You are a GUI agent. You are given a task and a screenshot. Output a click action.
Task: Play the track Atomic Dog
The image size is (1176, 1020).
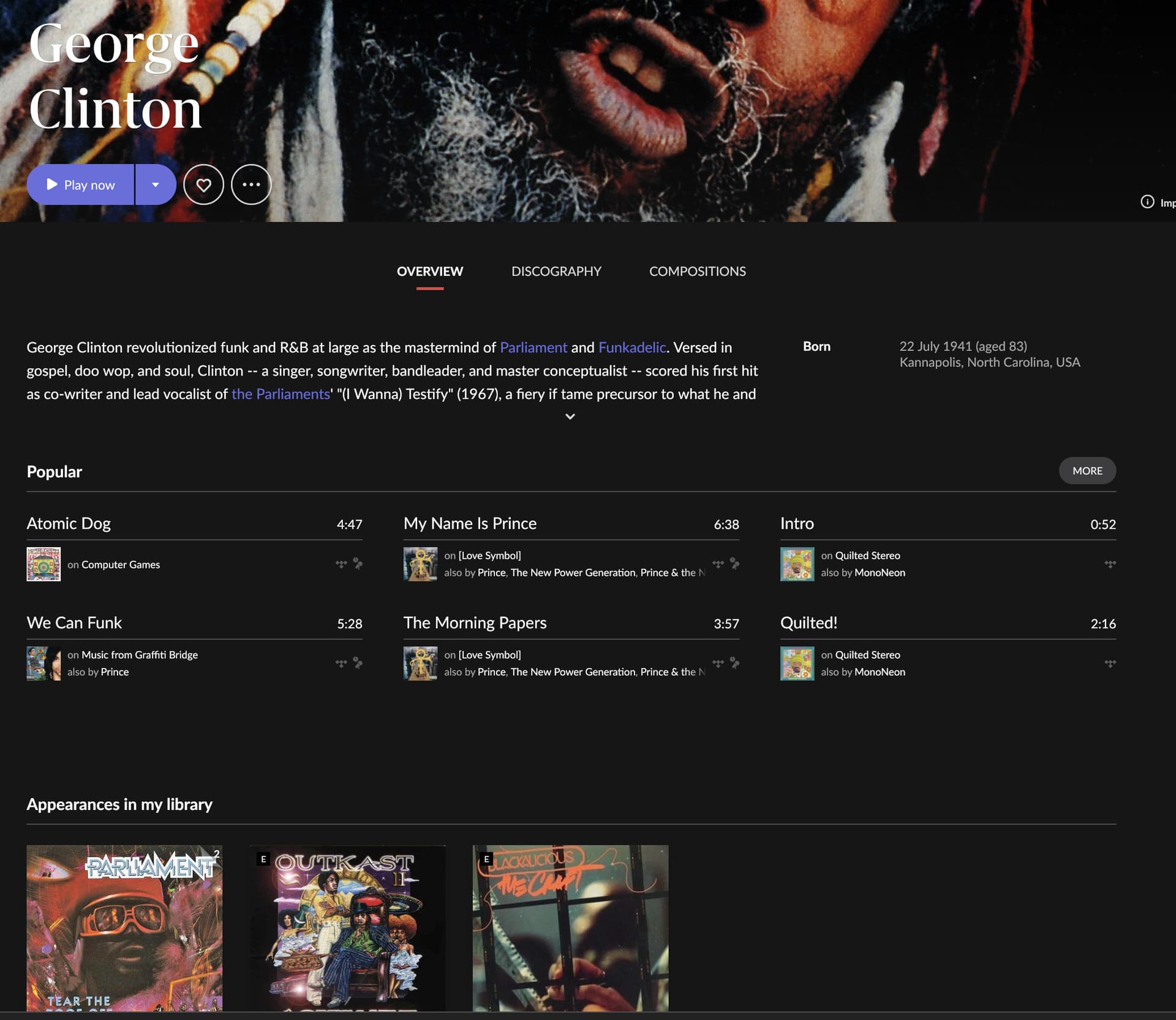click(69, 524)
